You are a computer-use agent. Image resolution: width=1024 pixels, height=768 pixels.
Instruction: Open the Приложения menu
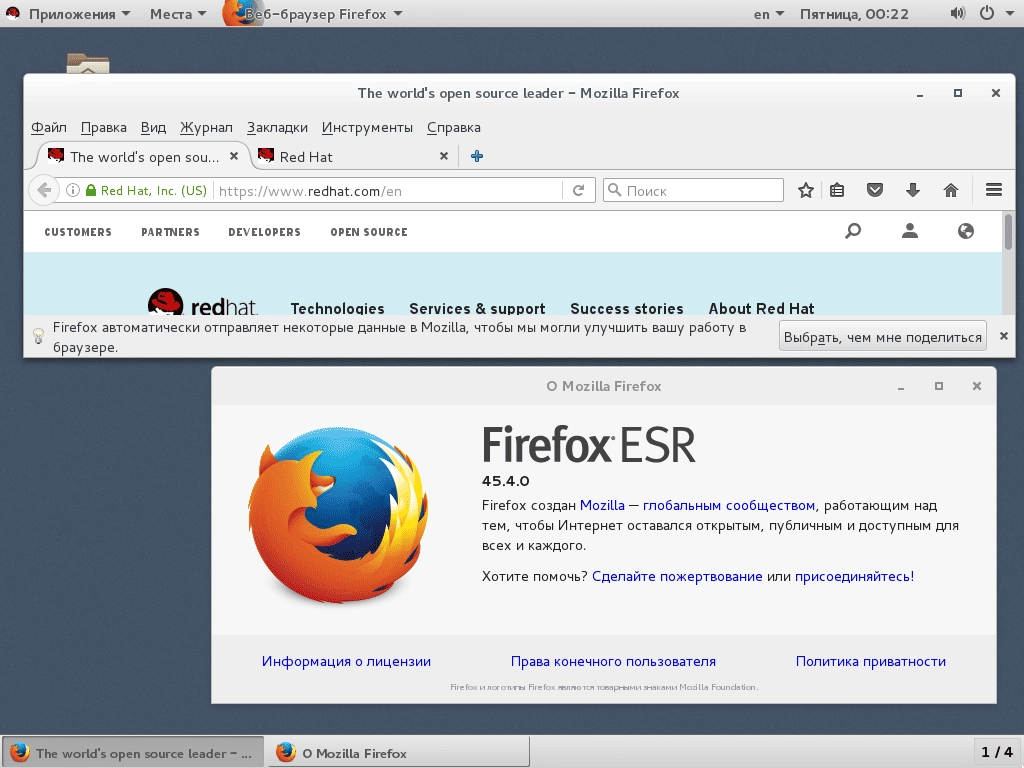tap(79, 14)
